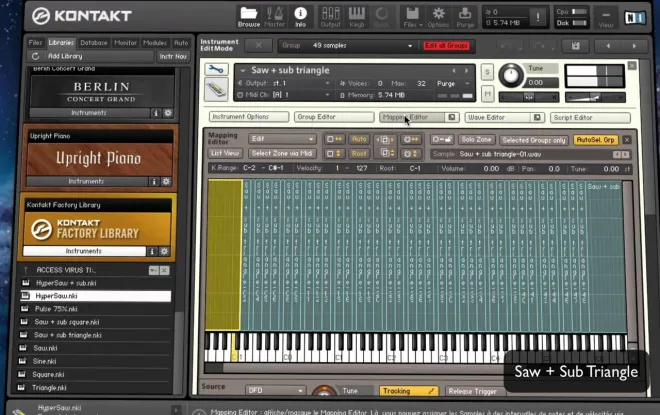Click the instrument thumbnail icon below wrench
The width and height of the screenshot is (660, 415).
pos(216,90)
